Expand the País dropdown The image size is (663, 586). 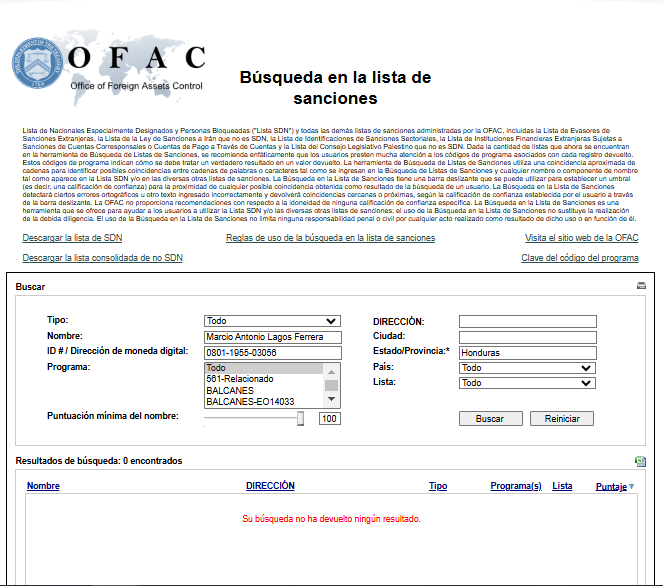[527, 368]
